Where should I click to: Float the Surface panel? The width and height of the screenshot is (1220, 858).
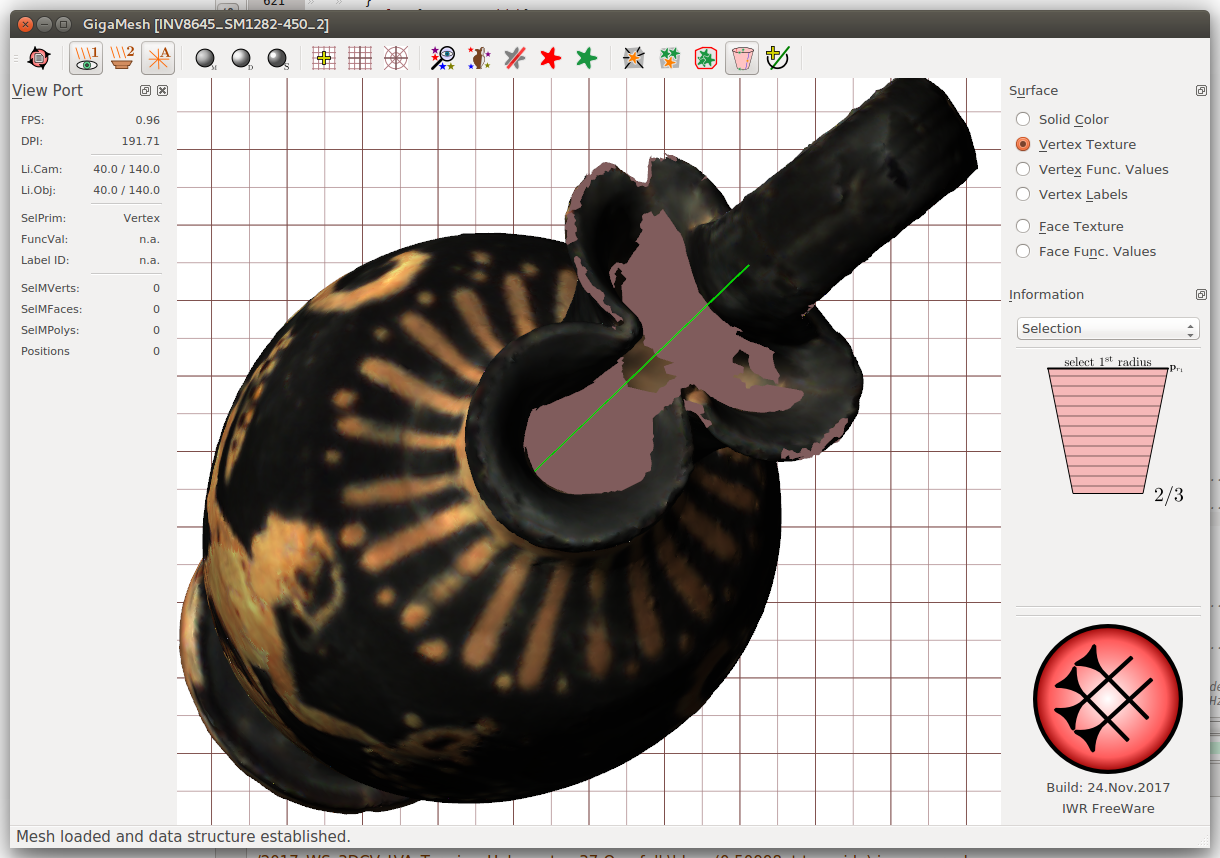point(1201,90)
